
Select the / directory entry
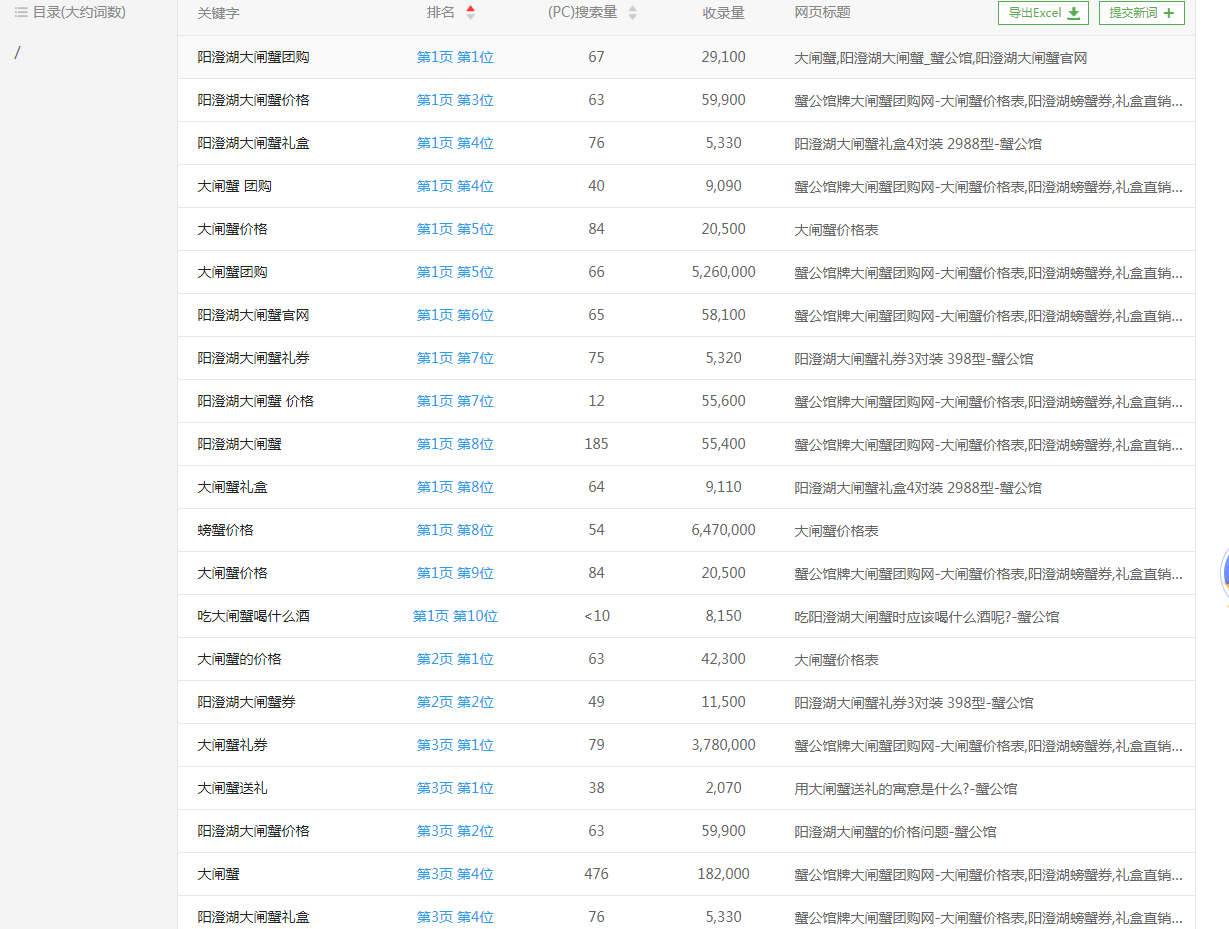click(x=17, y=52)
